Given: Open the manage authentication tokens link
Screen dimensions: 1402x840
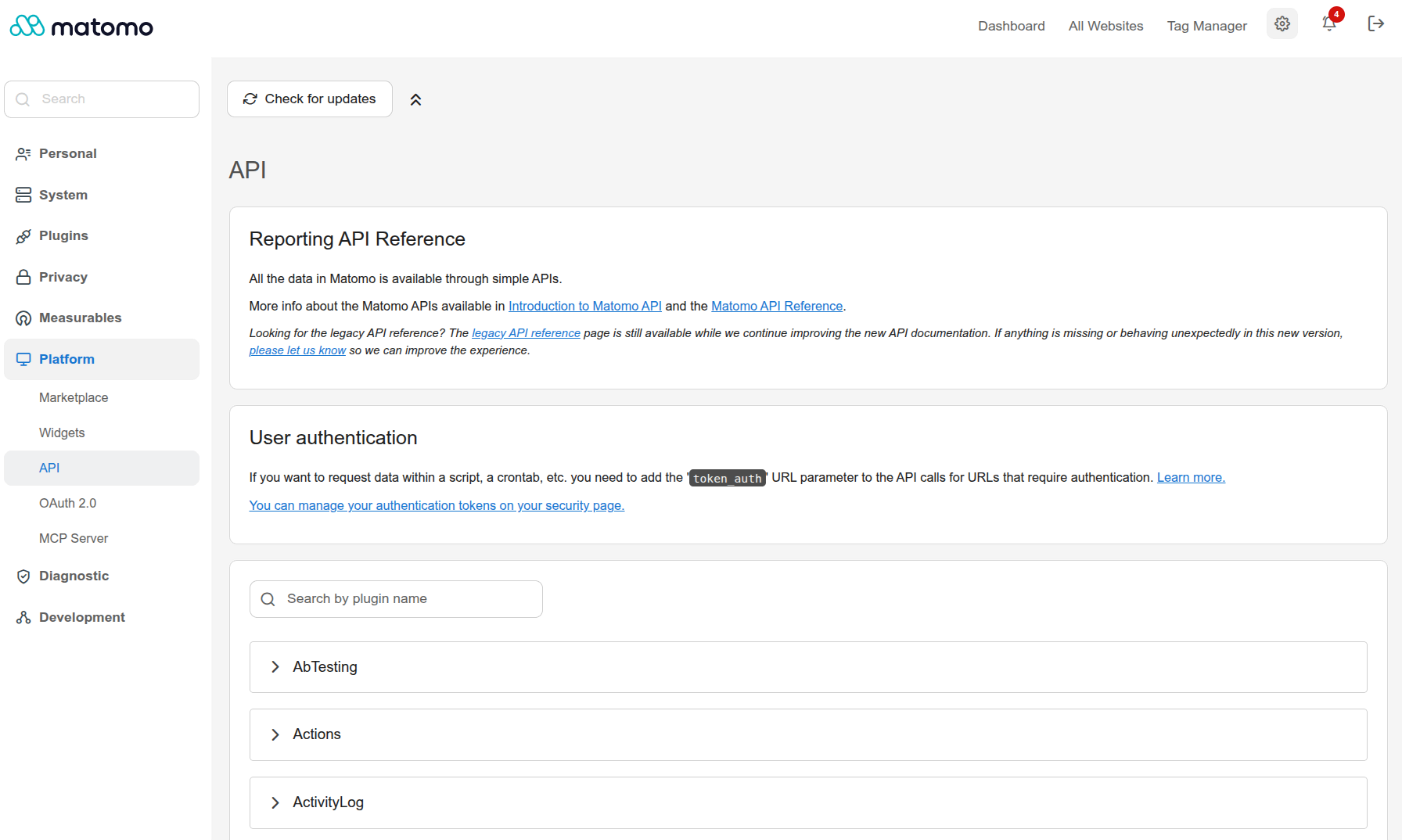Looking at the screenshot, I should tap(437, 506).
